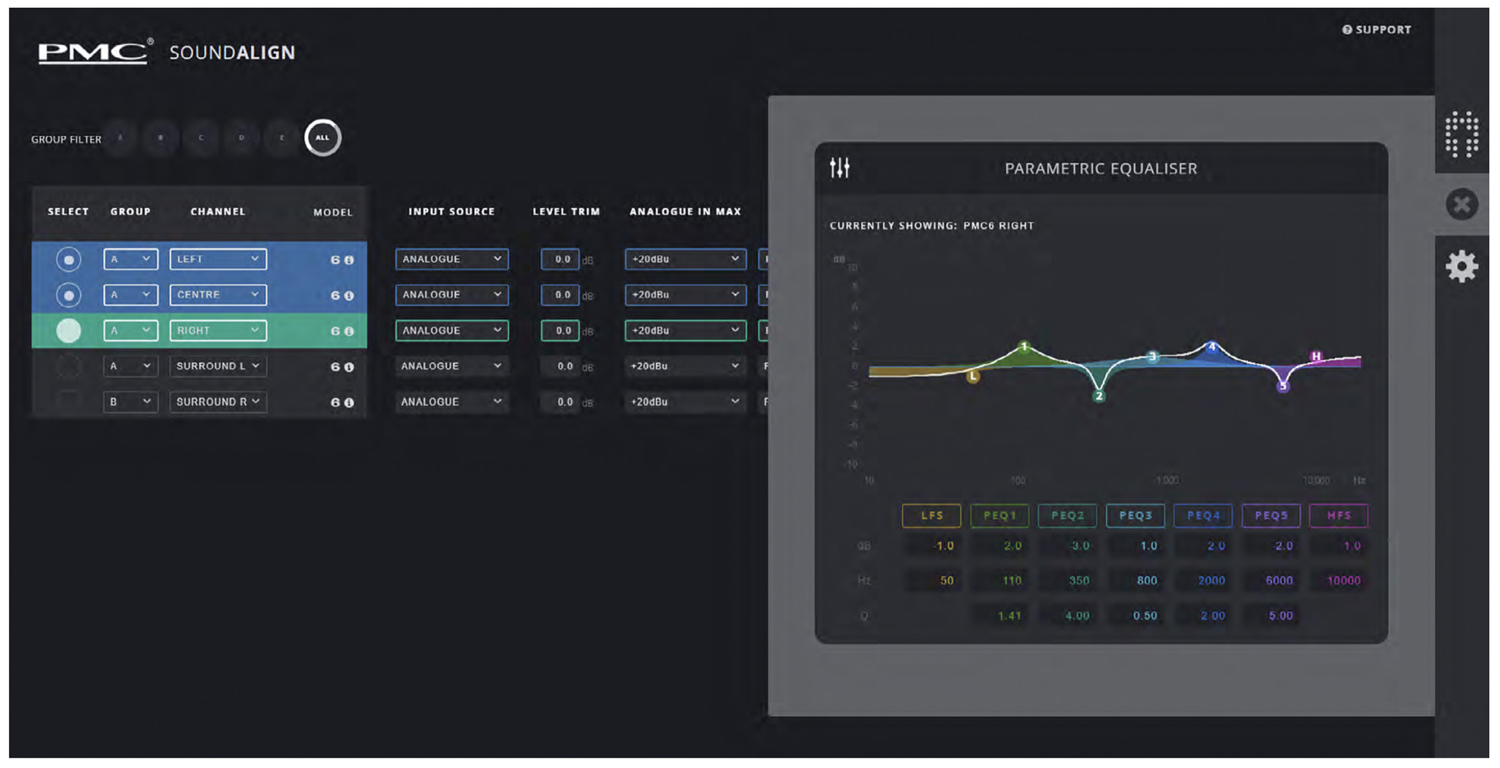The width and height of the screenshot is (1500, 768).
Task: Click PEQ1 frequency value 110
Action: [x=1000, y=580]
